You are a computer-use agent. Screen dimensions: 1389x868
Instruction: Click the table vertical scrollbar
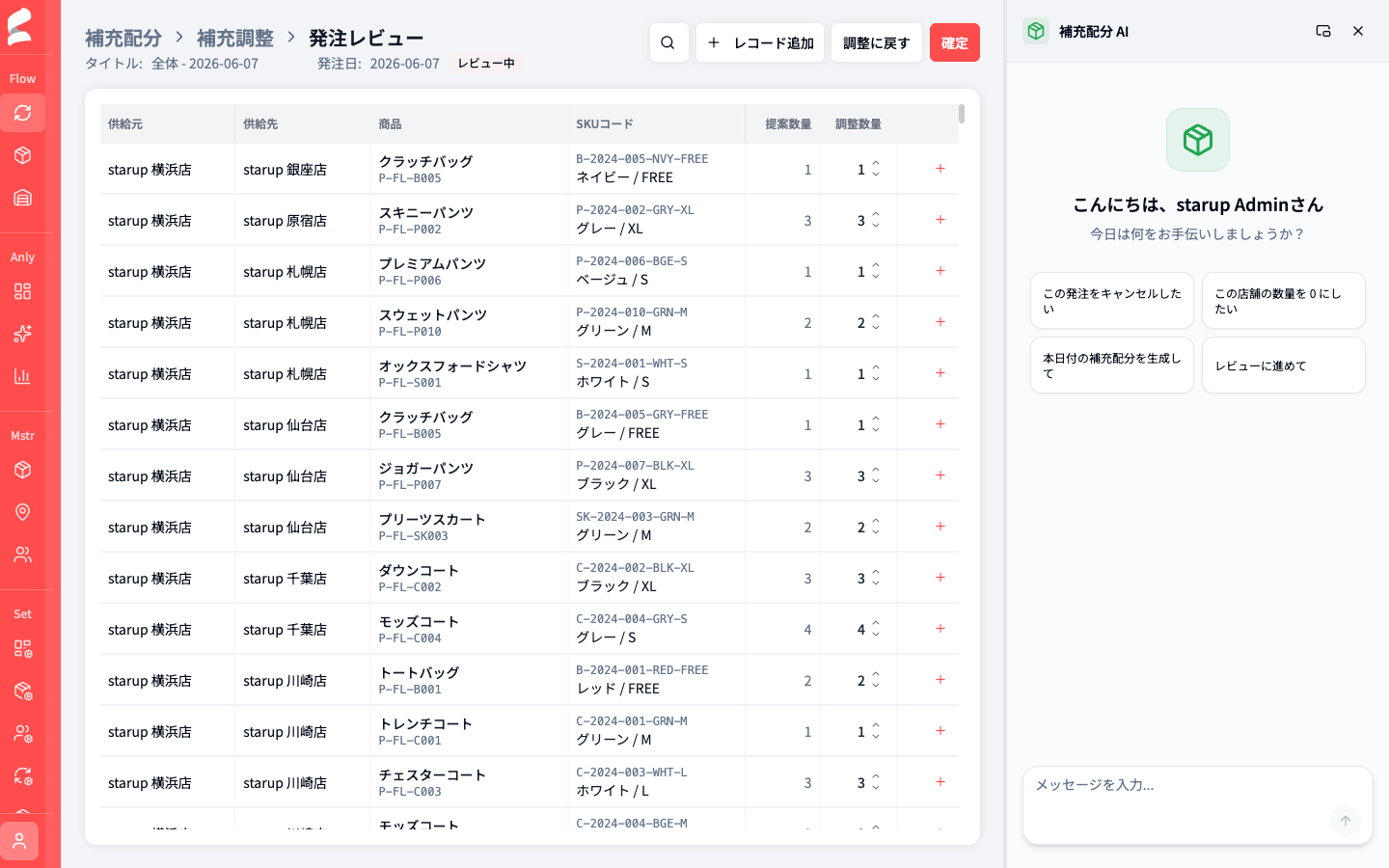tap(962, 114)
